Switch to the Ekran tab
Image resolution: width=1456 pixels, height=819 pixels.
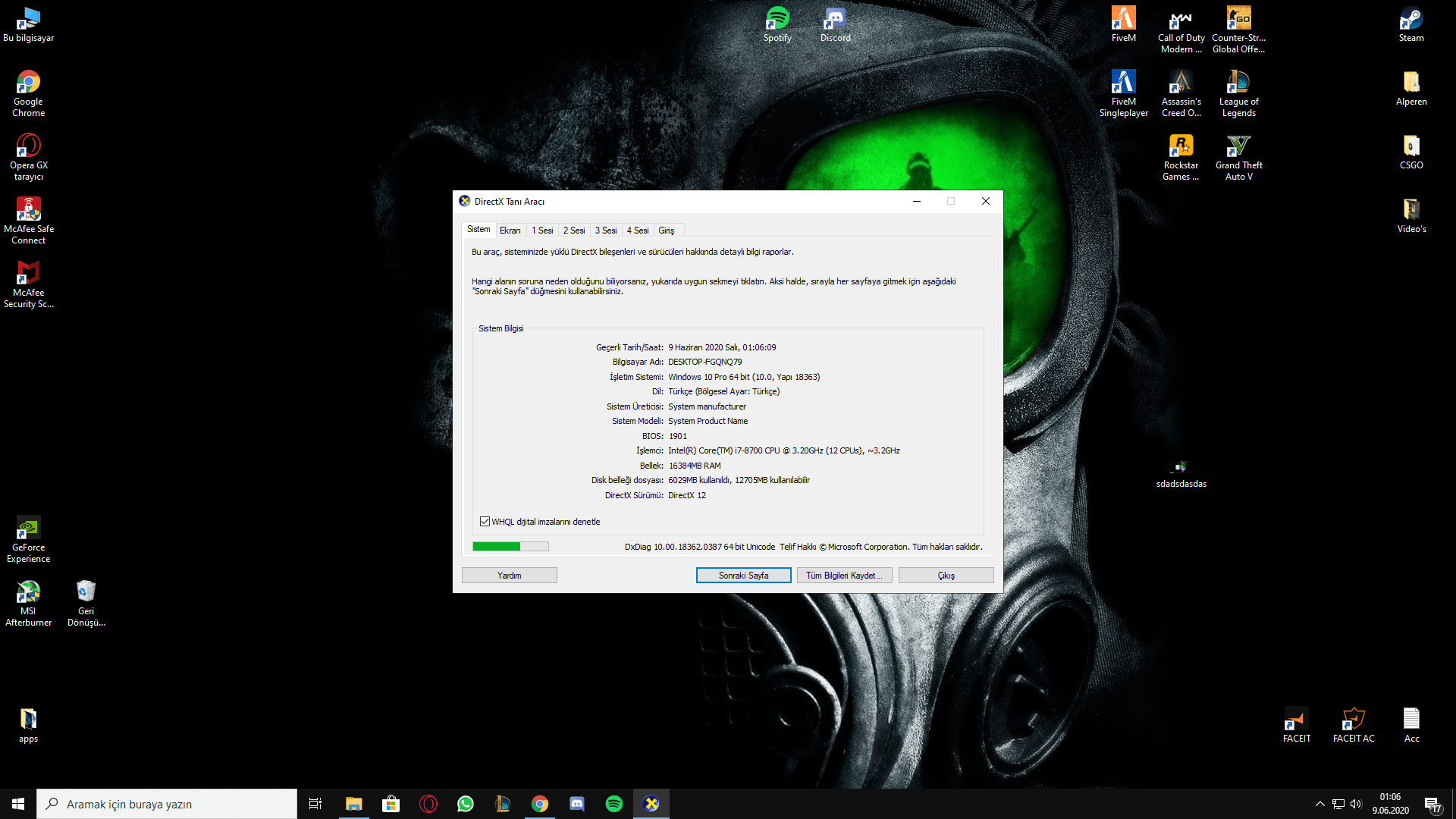tap(510, 231)
